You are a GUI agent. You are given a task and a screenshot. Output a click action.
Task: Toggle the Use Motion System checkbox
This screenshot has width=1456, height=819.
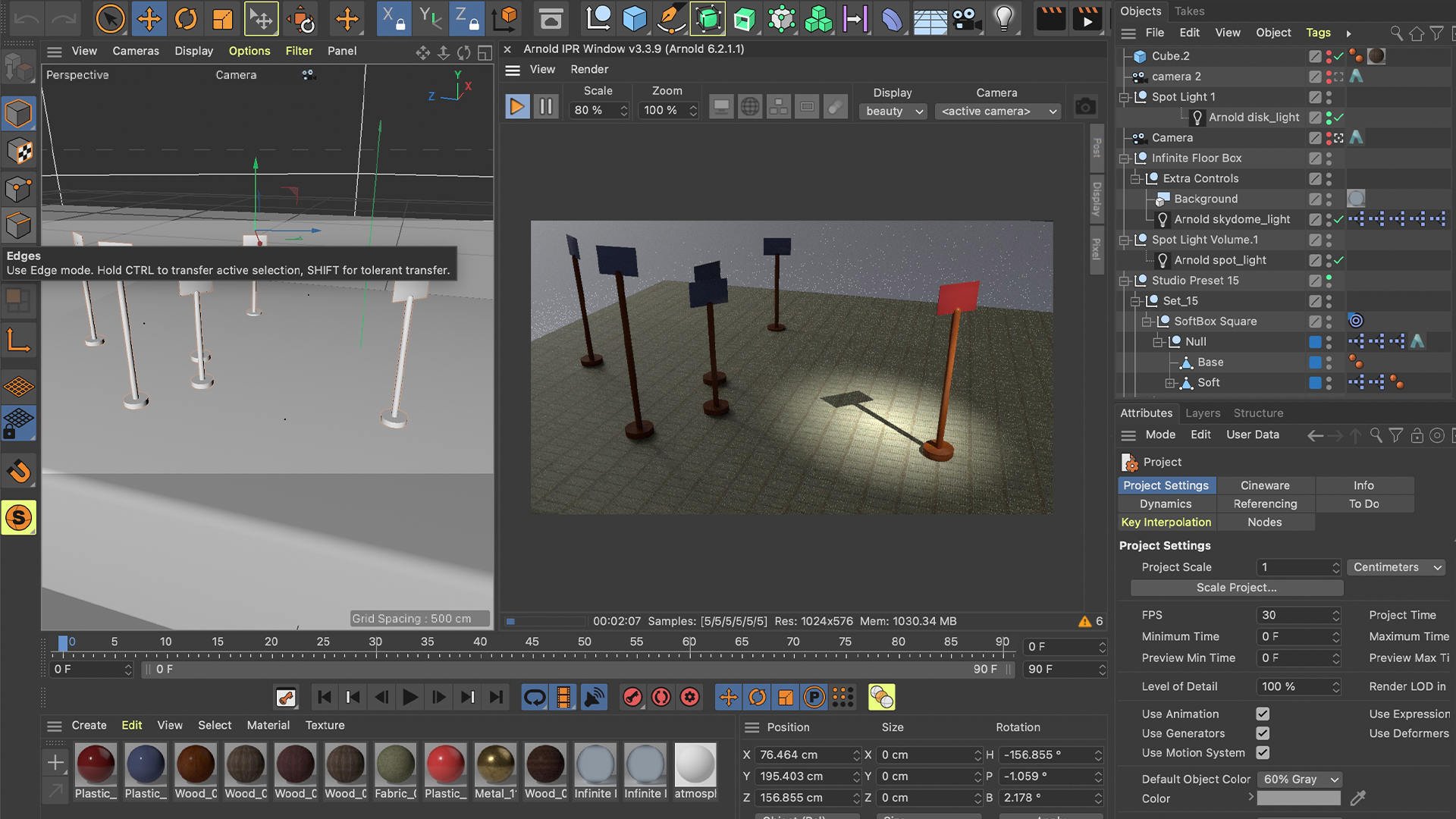(1263, 752)
